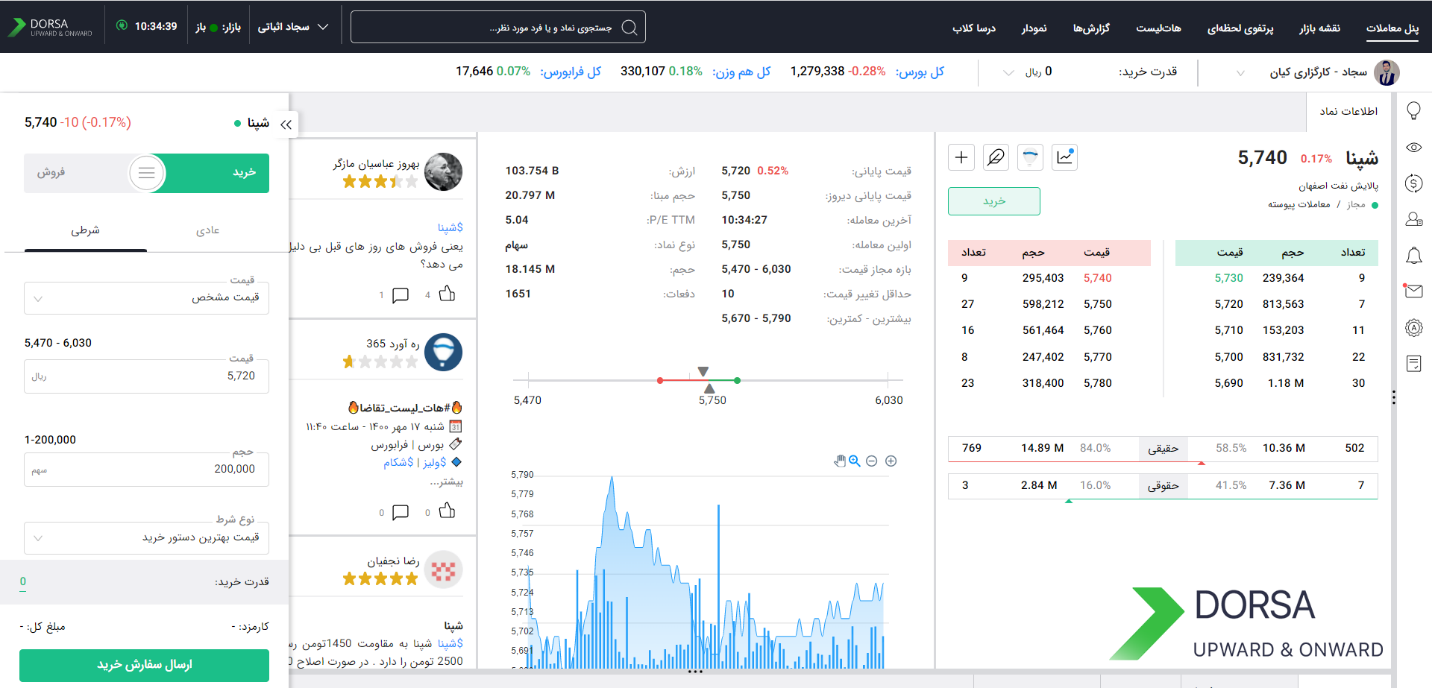The height and width of the screenshot is (688, 1432).
Task: Open پرتفوی لحظه‌ای menu
Action: pyautogui.click(x=1240, y=28)
